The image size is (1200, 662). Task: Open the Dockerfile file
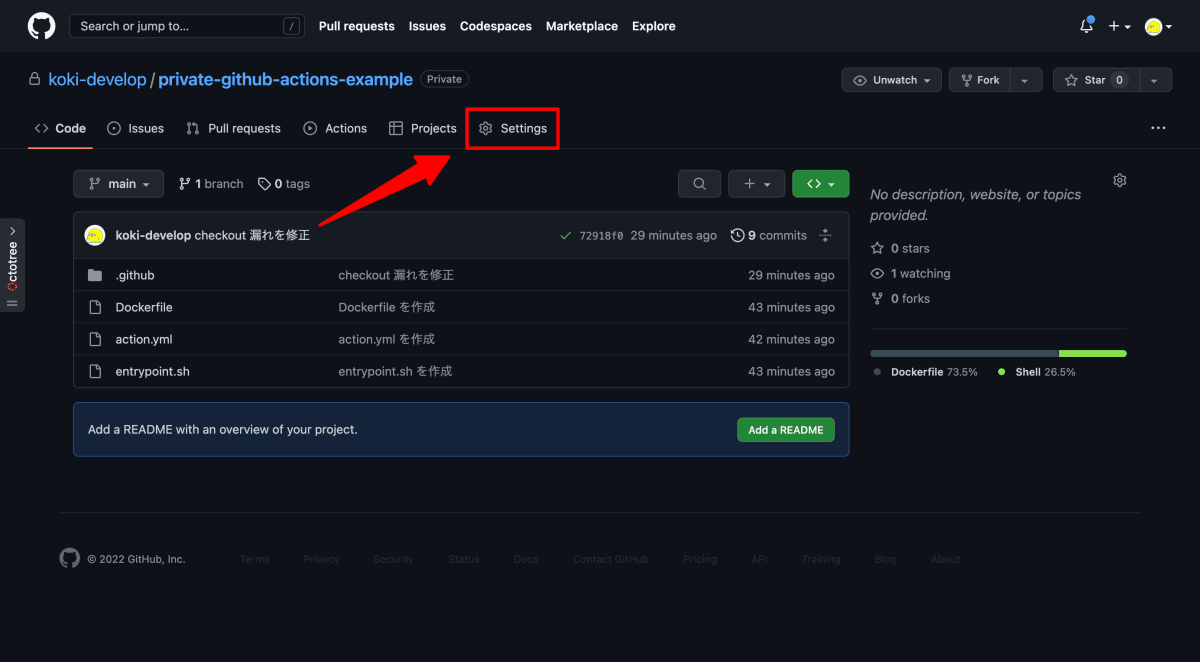[x=144, y=307]
